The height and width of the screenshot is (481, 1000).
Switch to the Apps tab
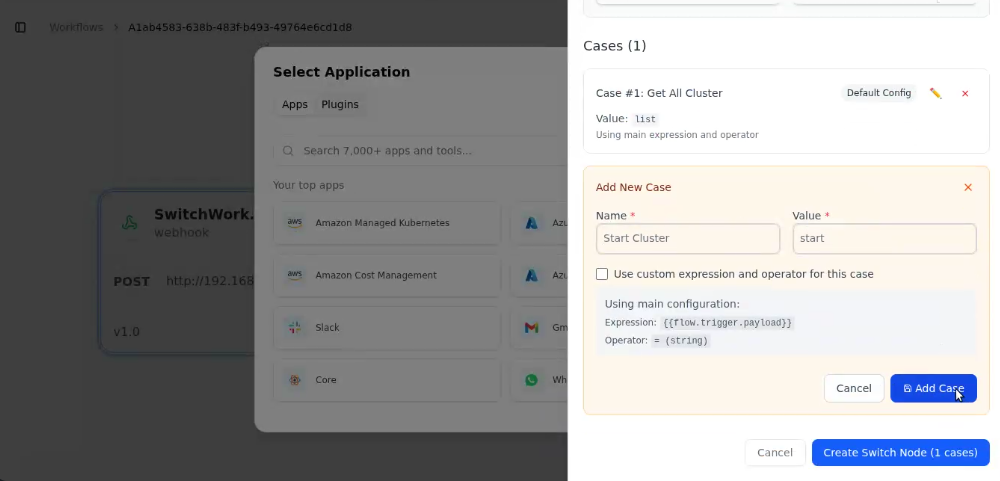(x=295, y=104)
